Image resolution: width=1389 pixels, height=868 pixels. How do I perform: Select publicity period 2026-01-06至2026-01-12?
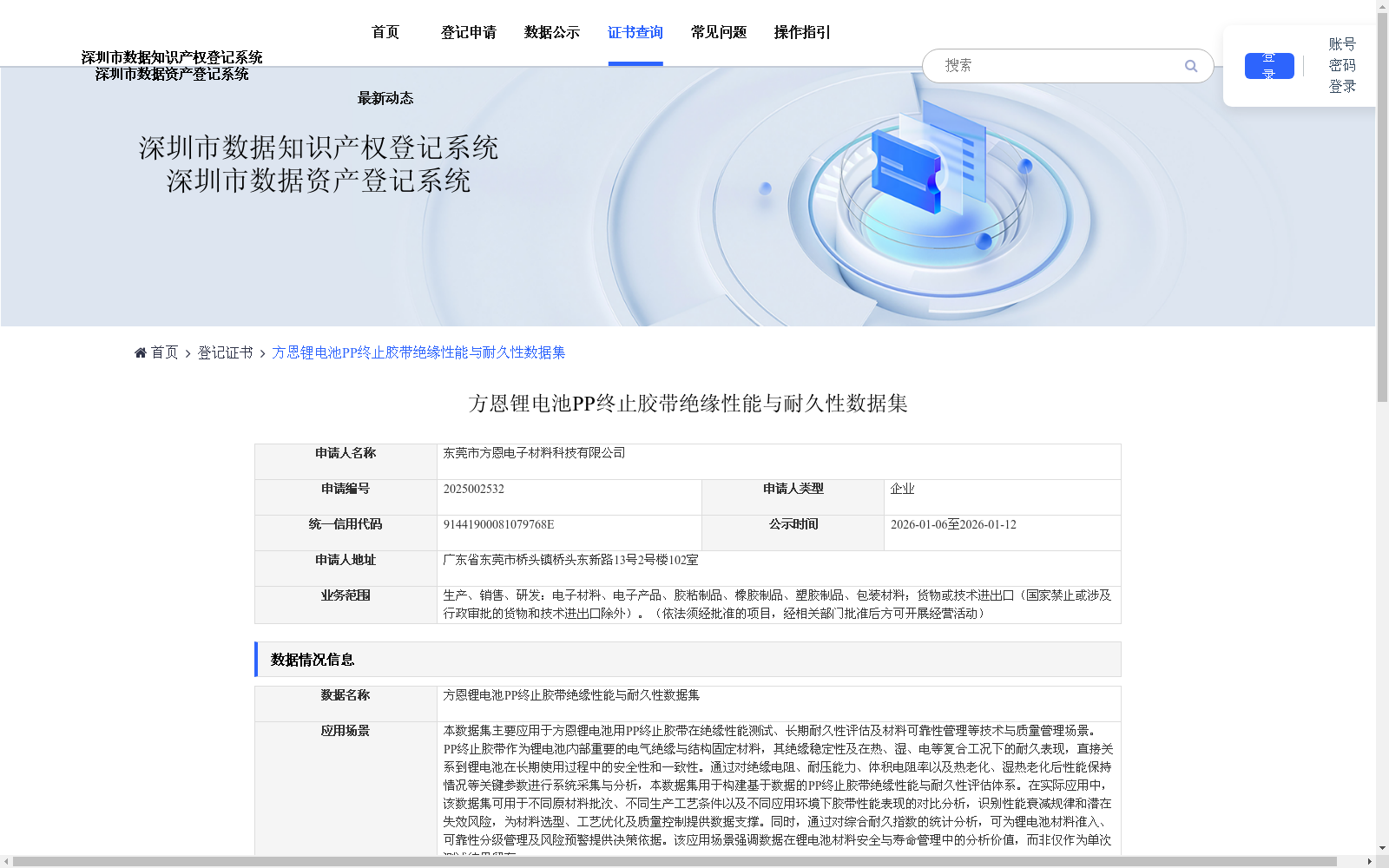[953, 524]
